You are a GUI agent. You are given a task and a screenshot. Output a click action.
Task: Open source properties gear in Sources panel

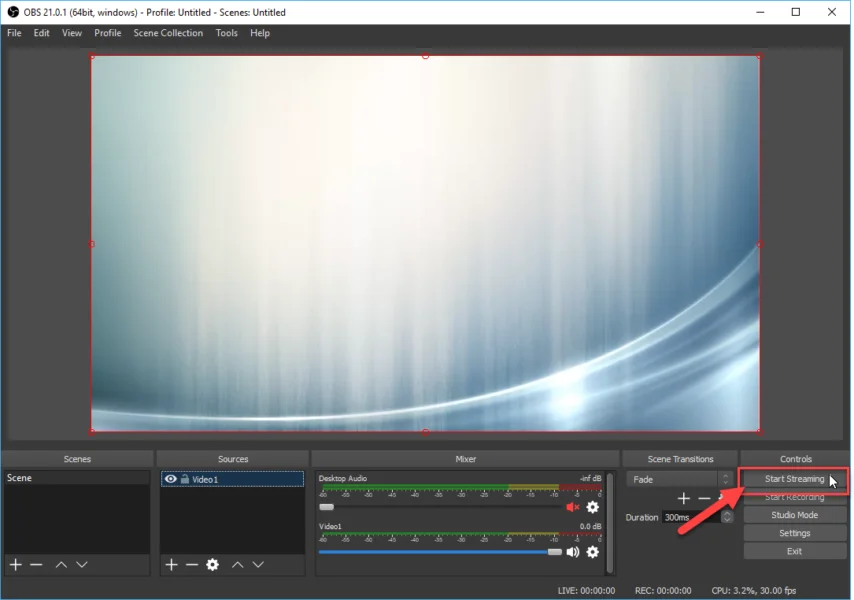(212, 565)
